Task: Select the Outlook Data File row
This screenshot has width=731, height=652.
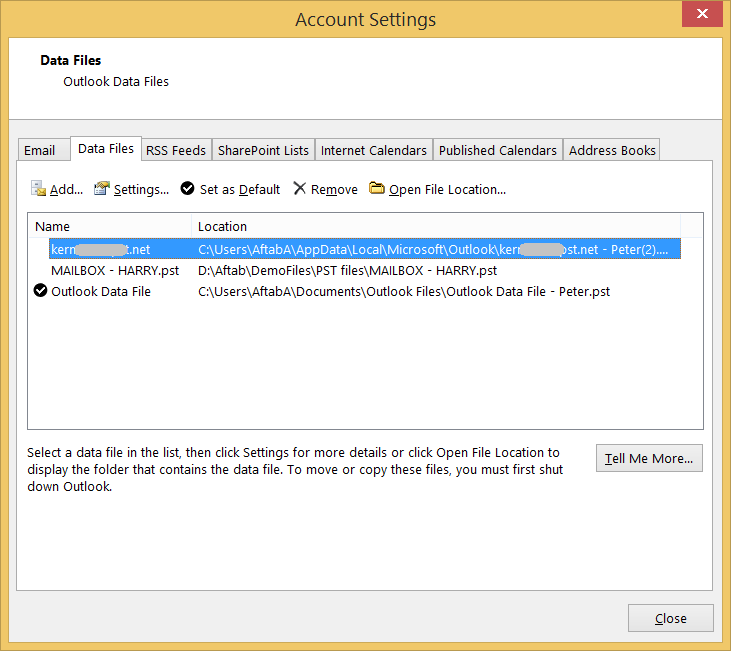Action: [101, 292]
